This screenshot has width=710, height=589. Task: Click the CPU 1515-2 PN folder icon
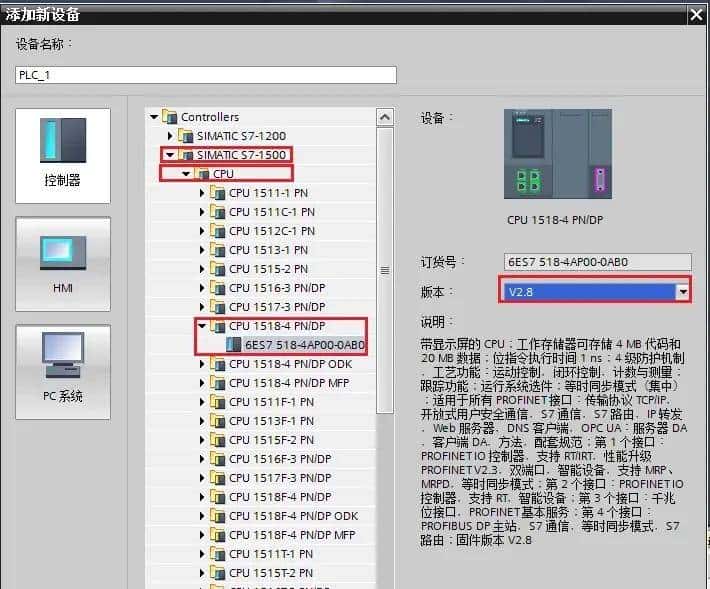[x=218, y=269]
